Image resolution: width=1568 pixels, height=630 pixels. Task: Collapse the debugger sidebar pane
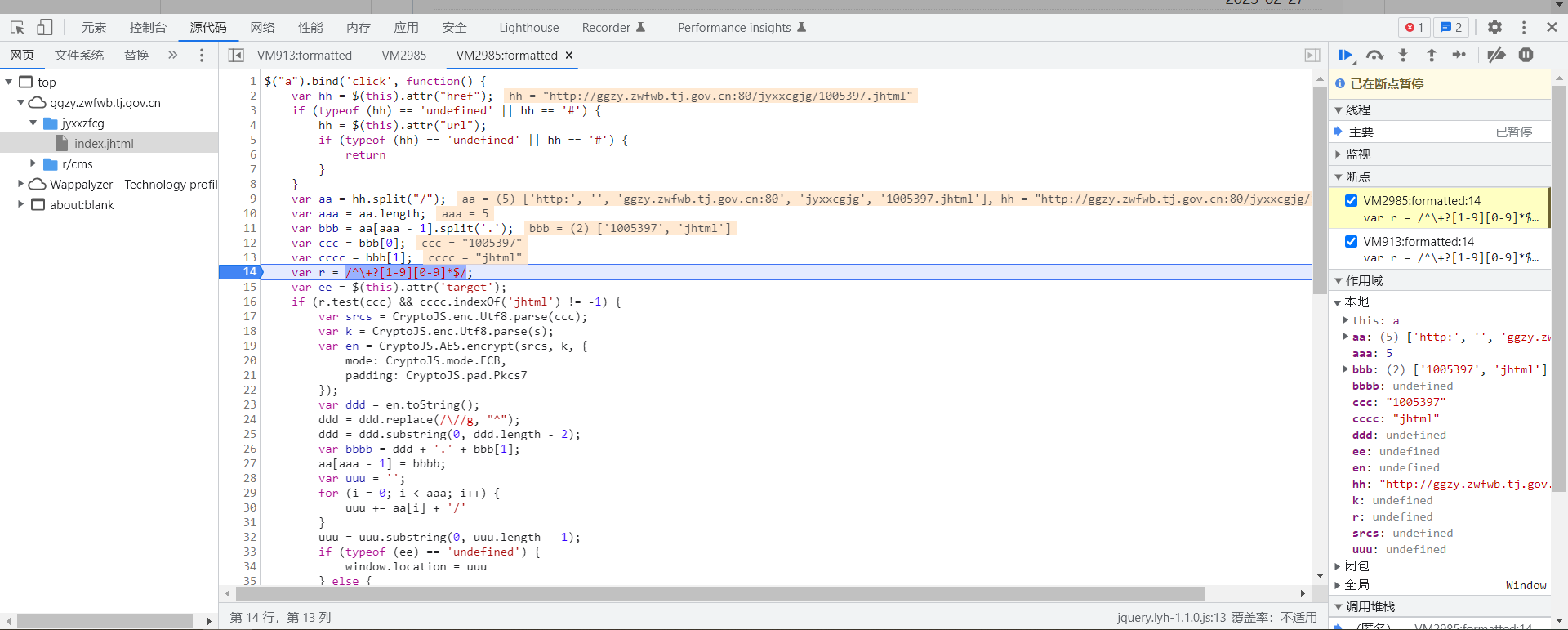click(x=1312, y=56)
